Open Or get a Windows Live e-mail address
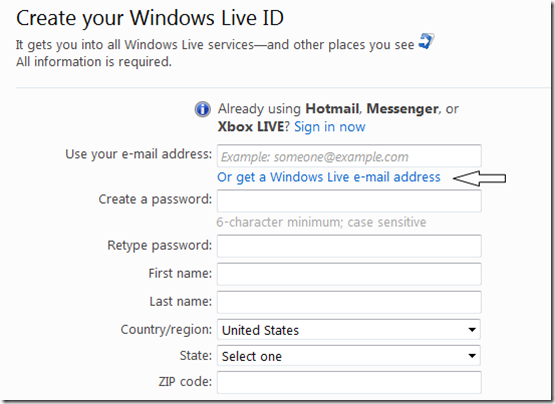Image resolution: width=555 pixels, height=404 pixels. coord(329,177)
